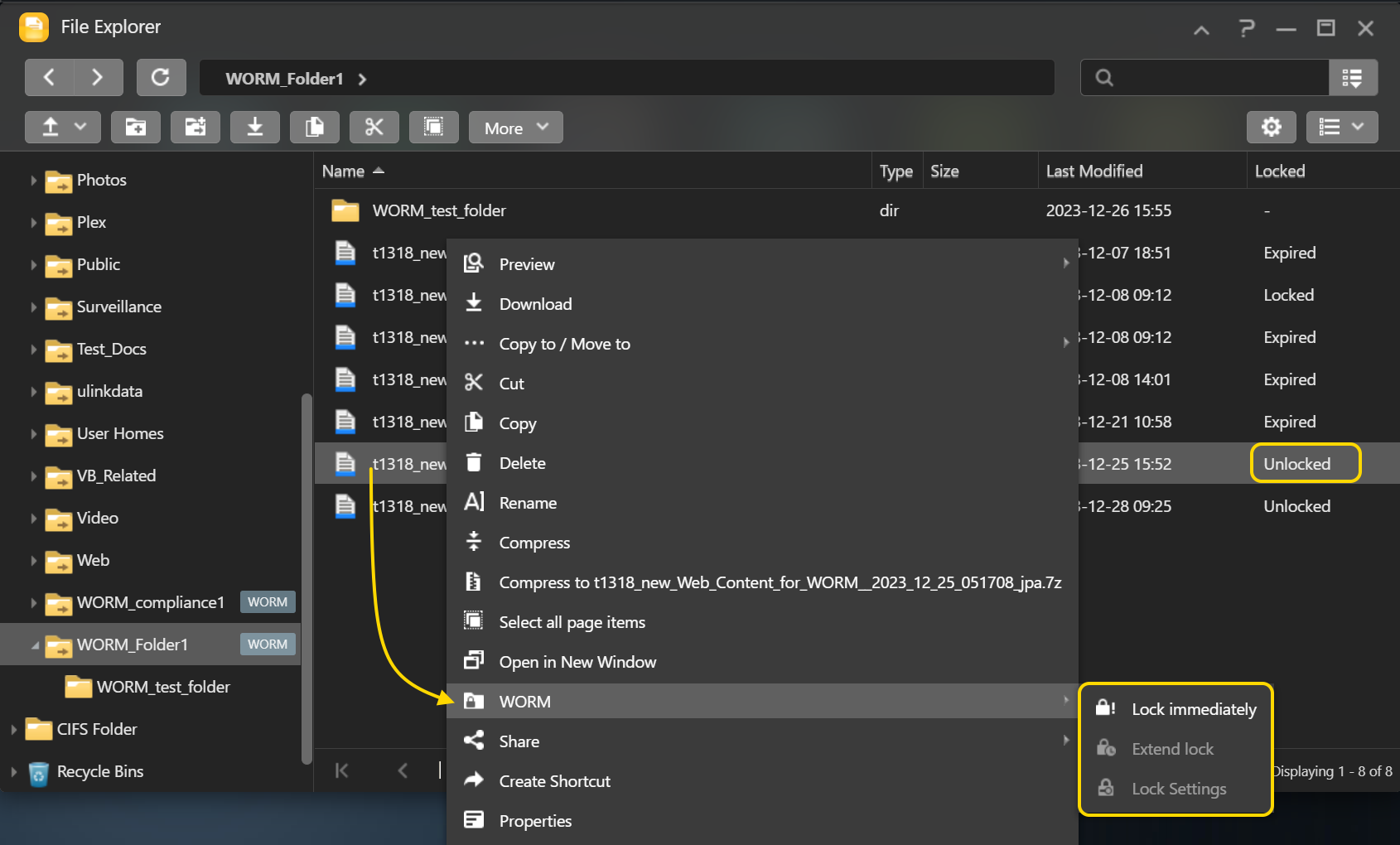Choose Create Shortcut from the context menu

pos(762,781)
